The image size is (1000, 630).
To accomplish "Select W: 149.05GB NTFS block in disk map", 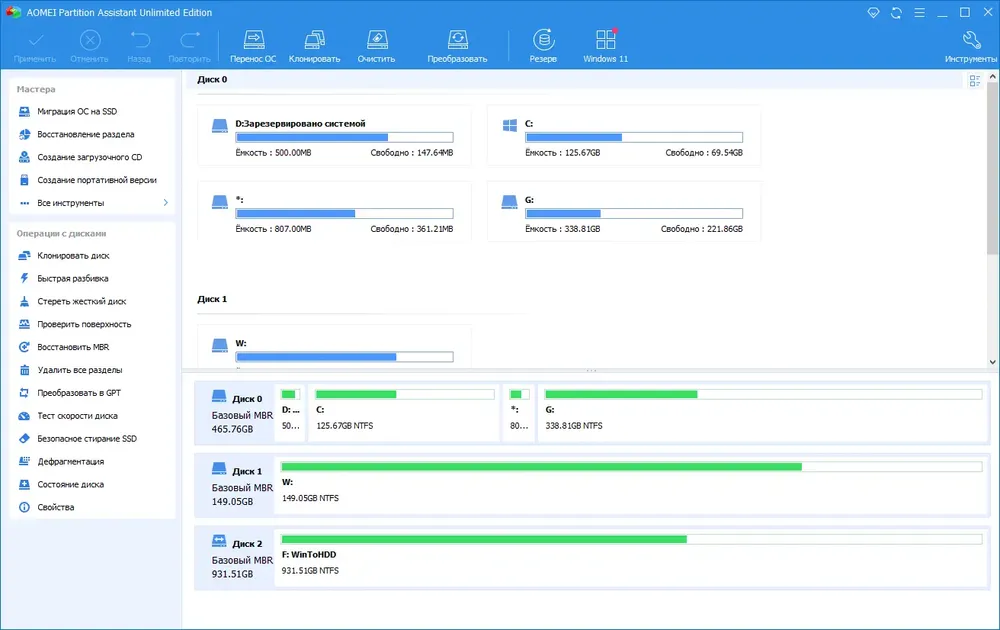I will coord(631,485).
